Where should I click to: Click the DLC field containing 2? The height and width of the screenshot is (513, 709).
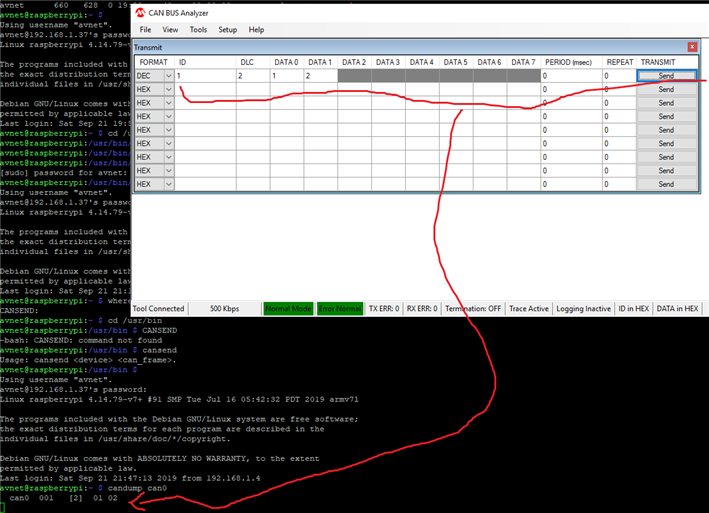point(251,76)
